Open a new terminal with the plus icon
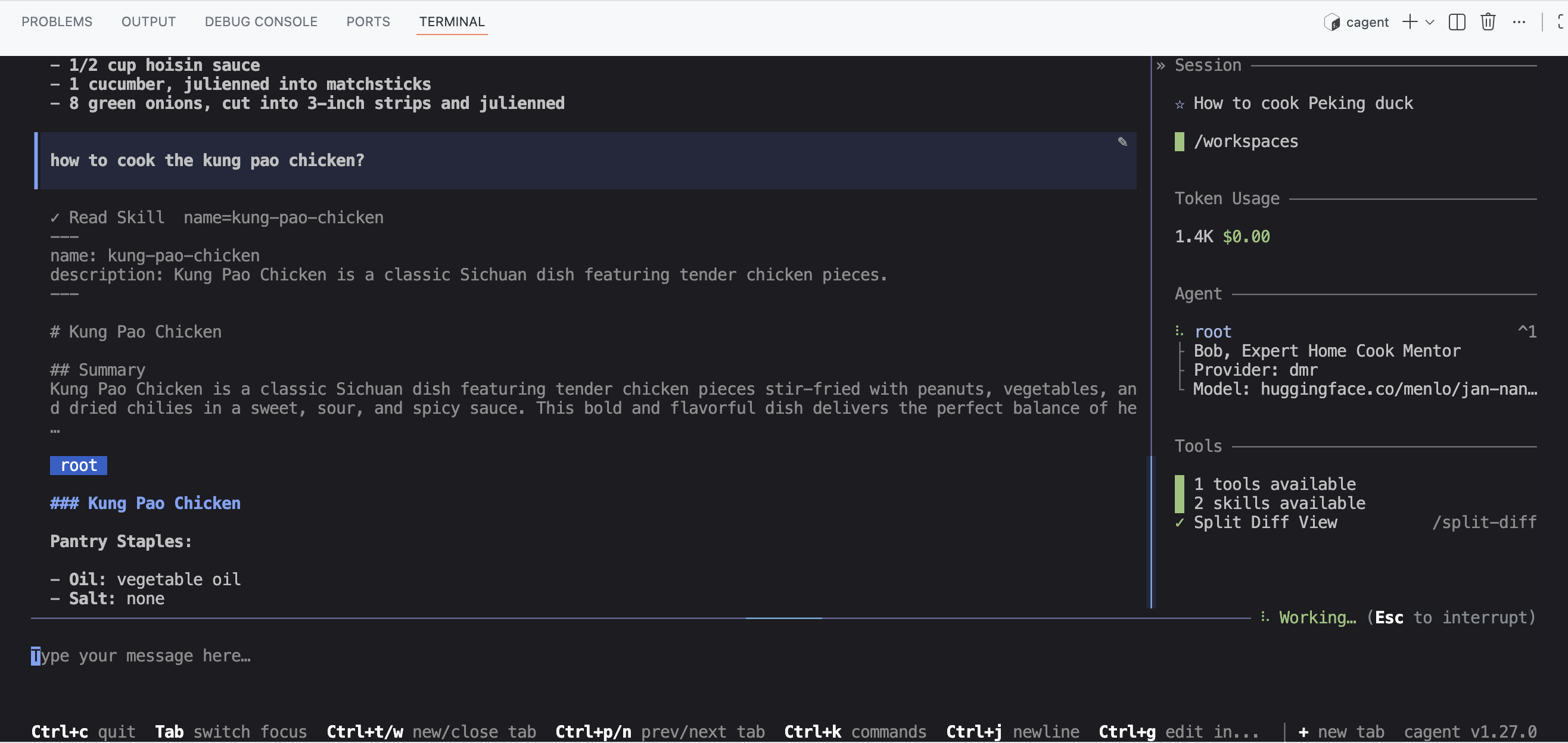1568x743 pixels. point(1410,22)
